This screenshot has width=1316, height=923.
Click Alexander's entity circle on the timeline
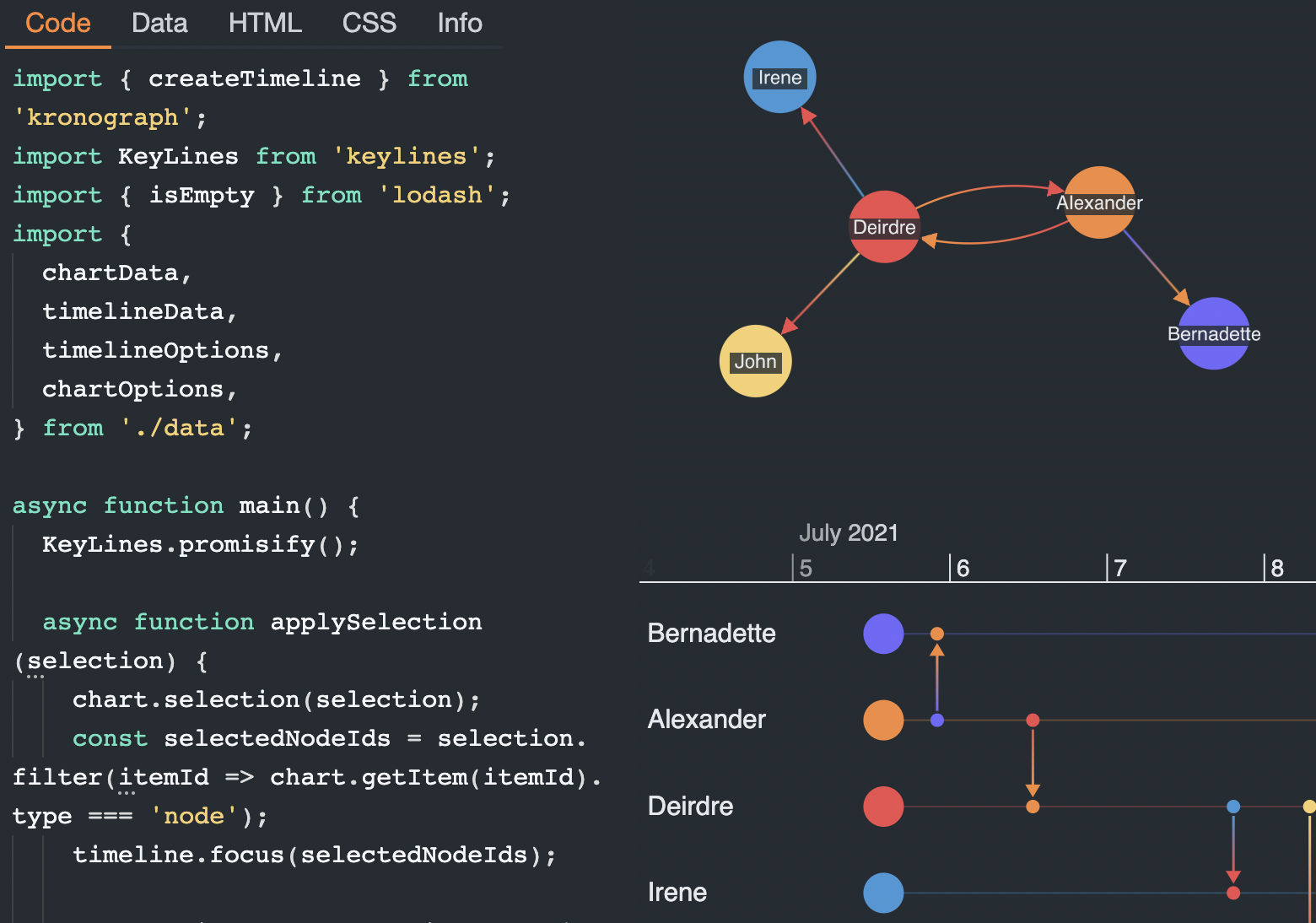point(882,720)
